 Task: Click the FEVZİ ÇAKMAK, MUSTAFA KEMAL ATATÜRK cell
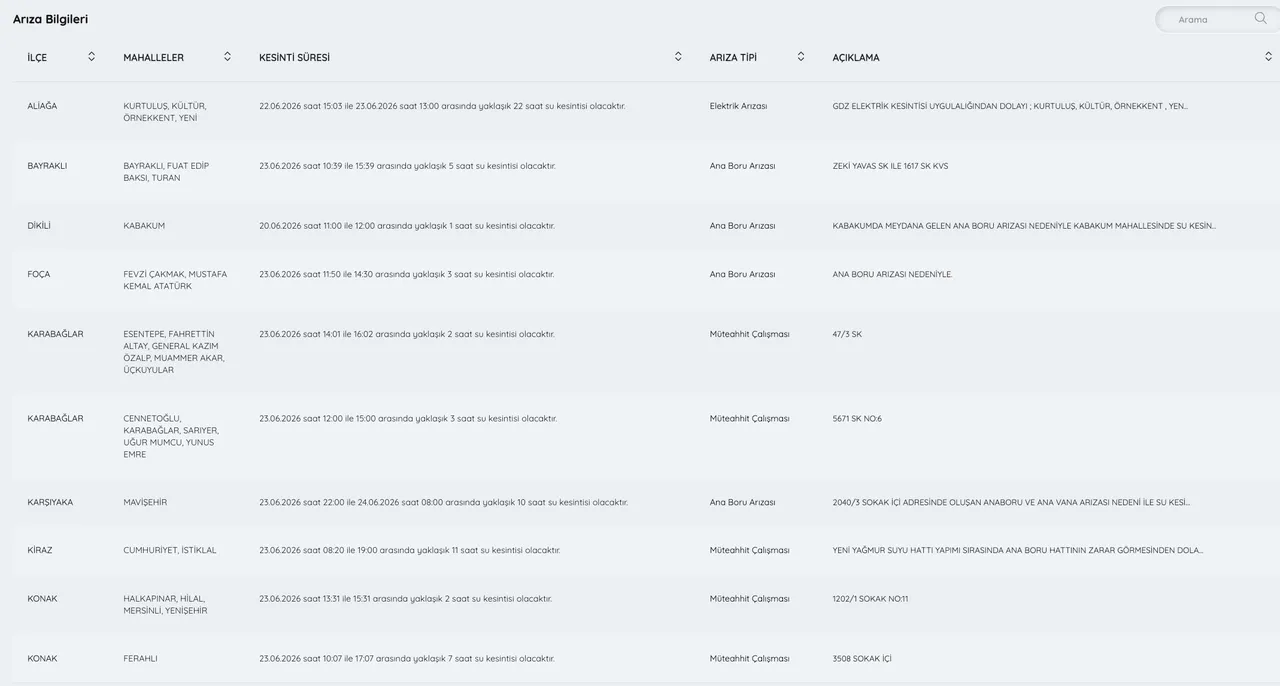[175, 280]
